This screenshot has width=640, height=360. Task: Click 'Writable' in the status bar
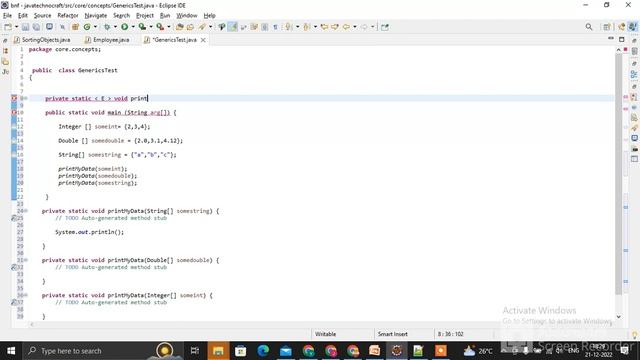coord(325,334)
